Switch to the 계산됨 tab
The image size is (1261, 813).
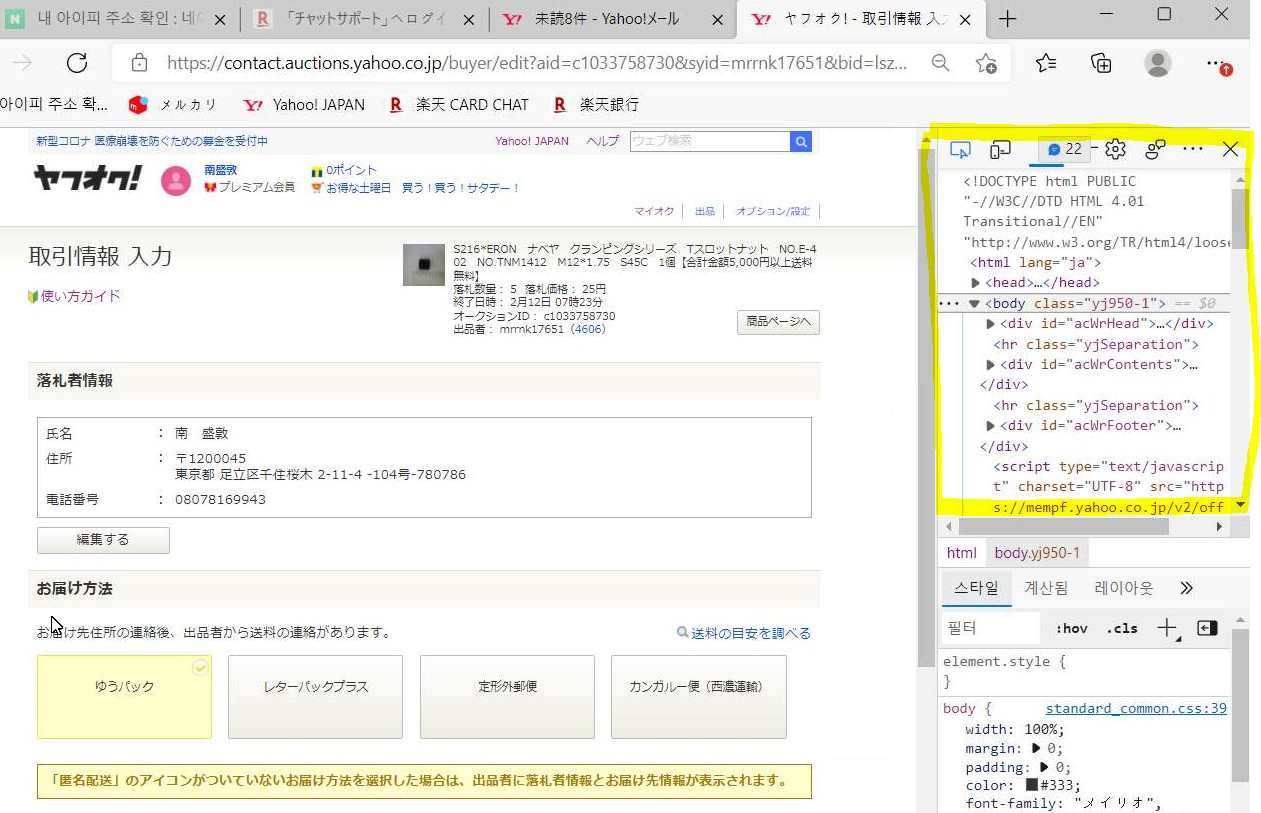[1045, 588]
